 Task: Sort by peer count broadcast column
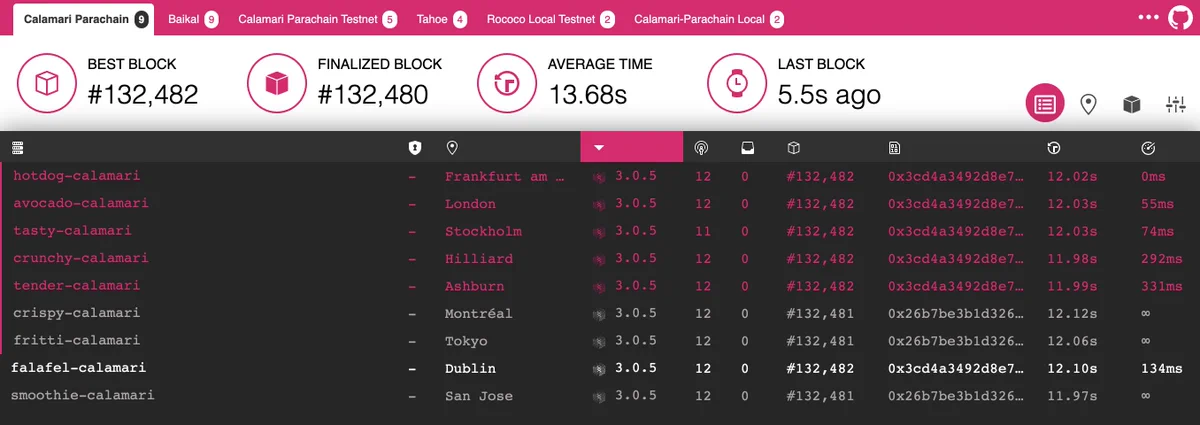(702, 148)
